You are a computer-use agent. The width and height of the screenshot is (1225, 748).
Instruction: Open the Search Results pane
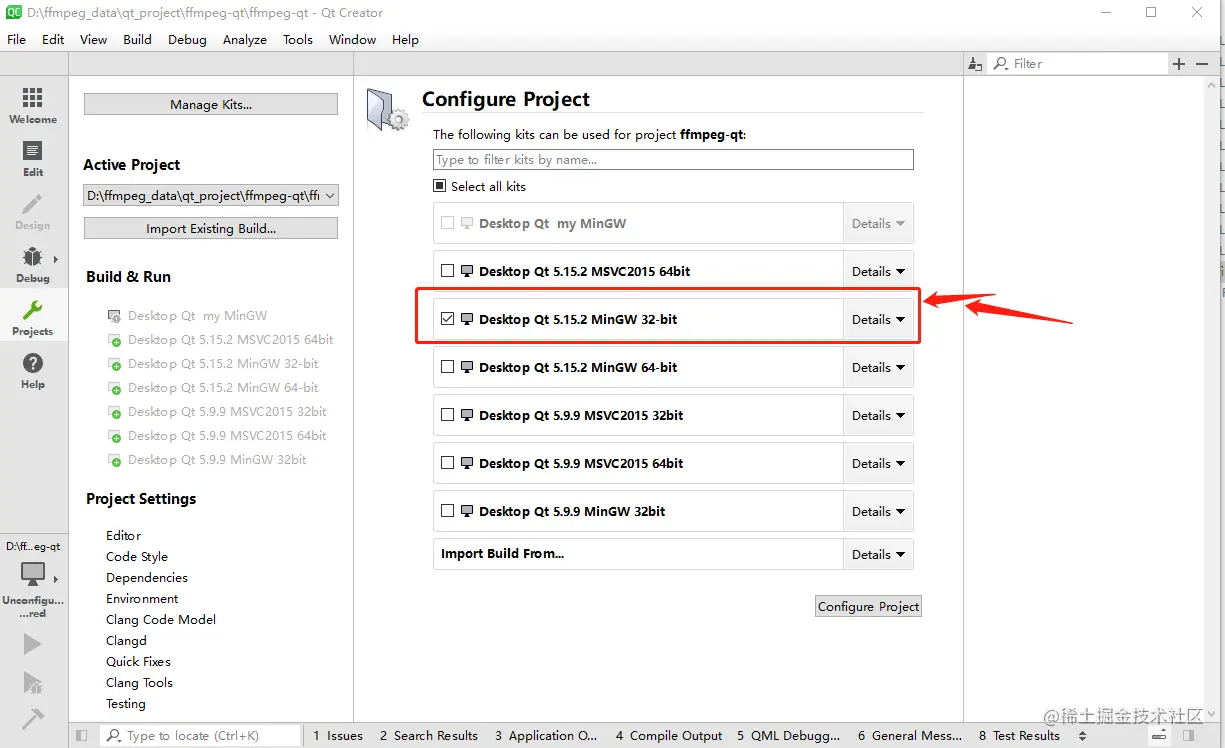coord(429,735)
